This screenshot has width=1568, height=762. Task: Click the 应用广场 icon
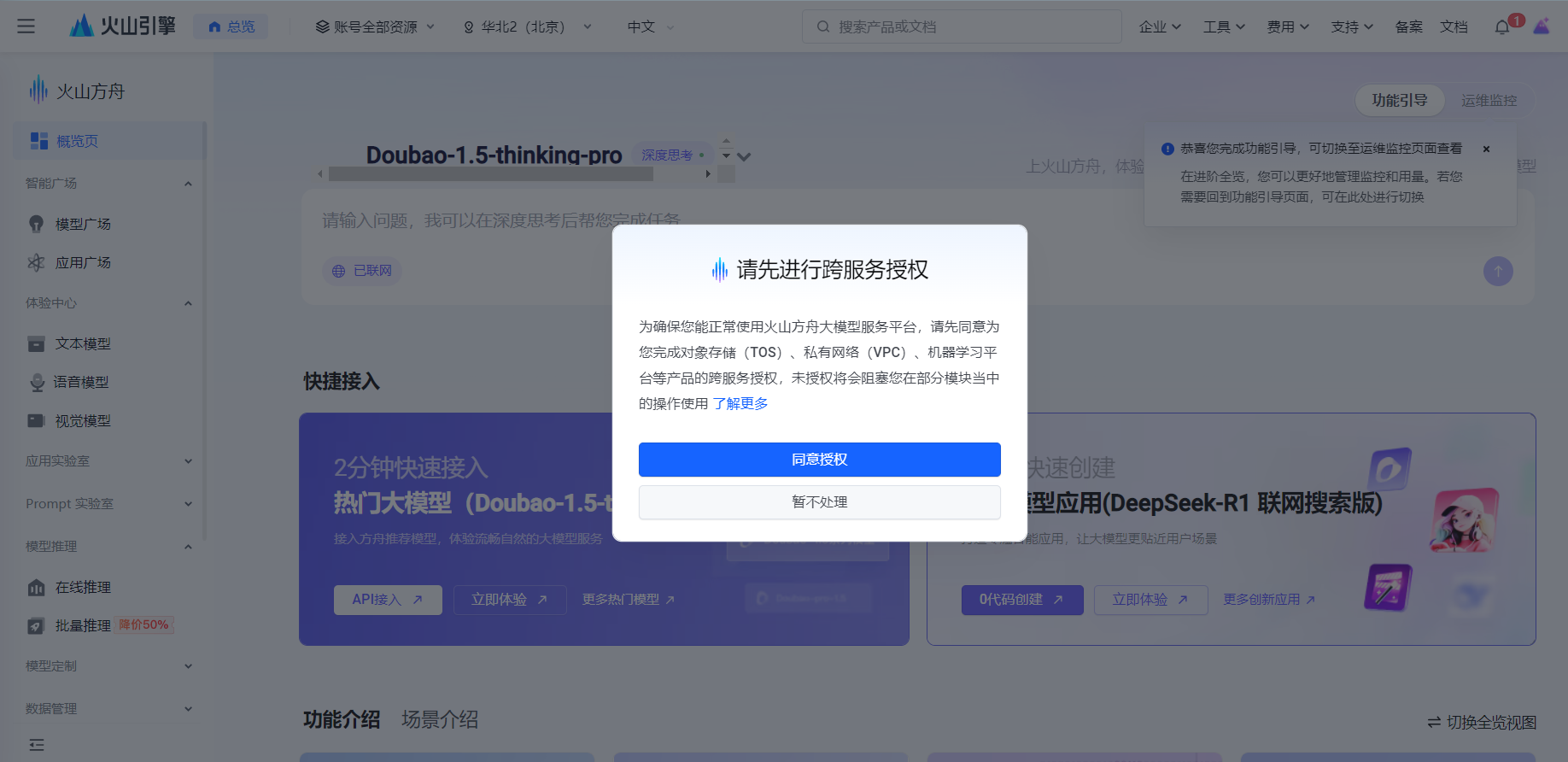pyautogui.click(x=36, y=262)
